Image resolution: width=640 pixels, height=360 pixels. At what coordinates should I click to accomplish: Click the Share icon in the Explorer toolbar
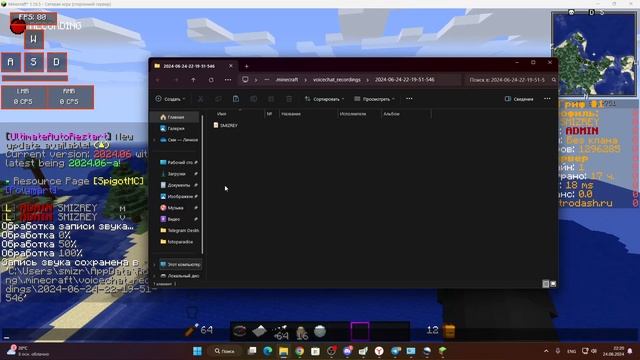click(x=271, y=99)
